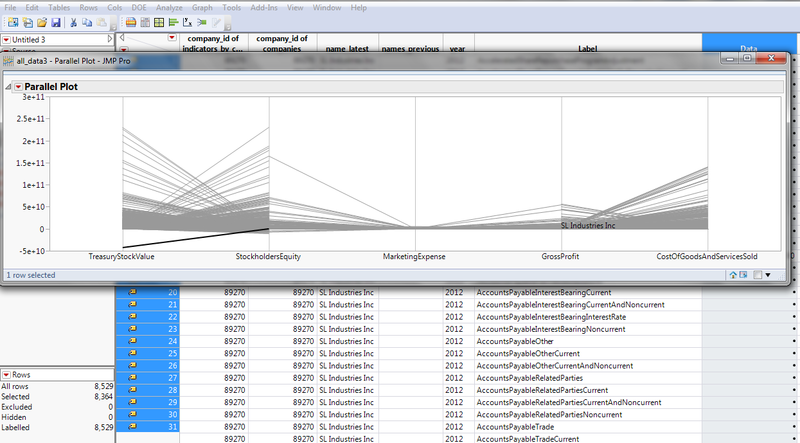Click the StockholdersEquity axis label
The height and width of the screenshot is (443, 800).
tap(268, 257)
